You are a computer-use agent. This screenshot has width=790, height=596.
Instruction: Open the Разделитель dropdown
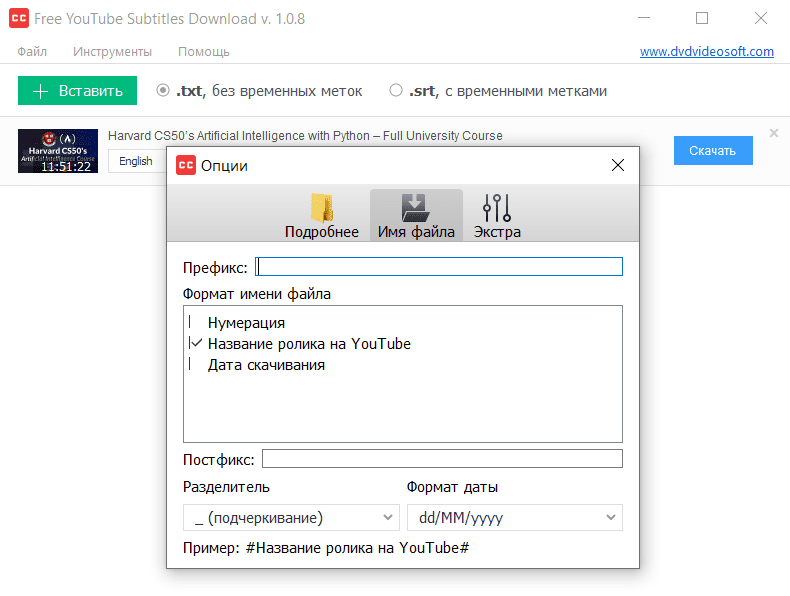pyautogui.click(x=291, y=517)
